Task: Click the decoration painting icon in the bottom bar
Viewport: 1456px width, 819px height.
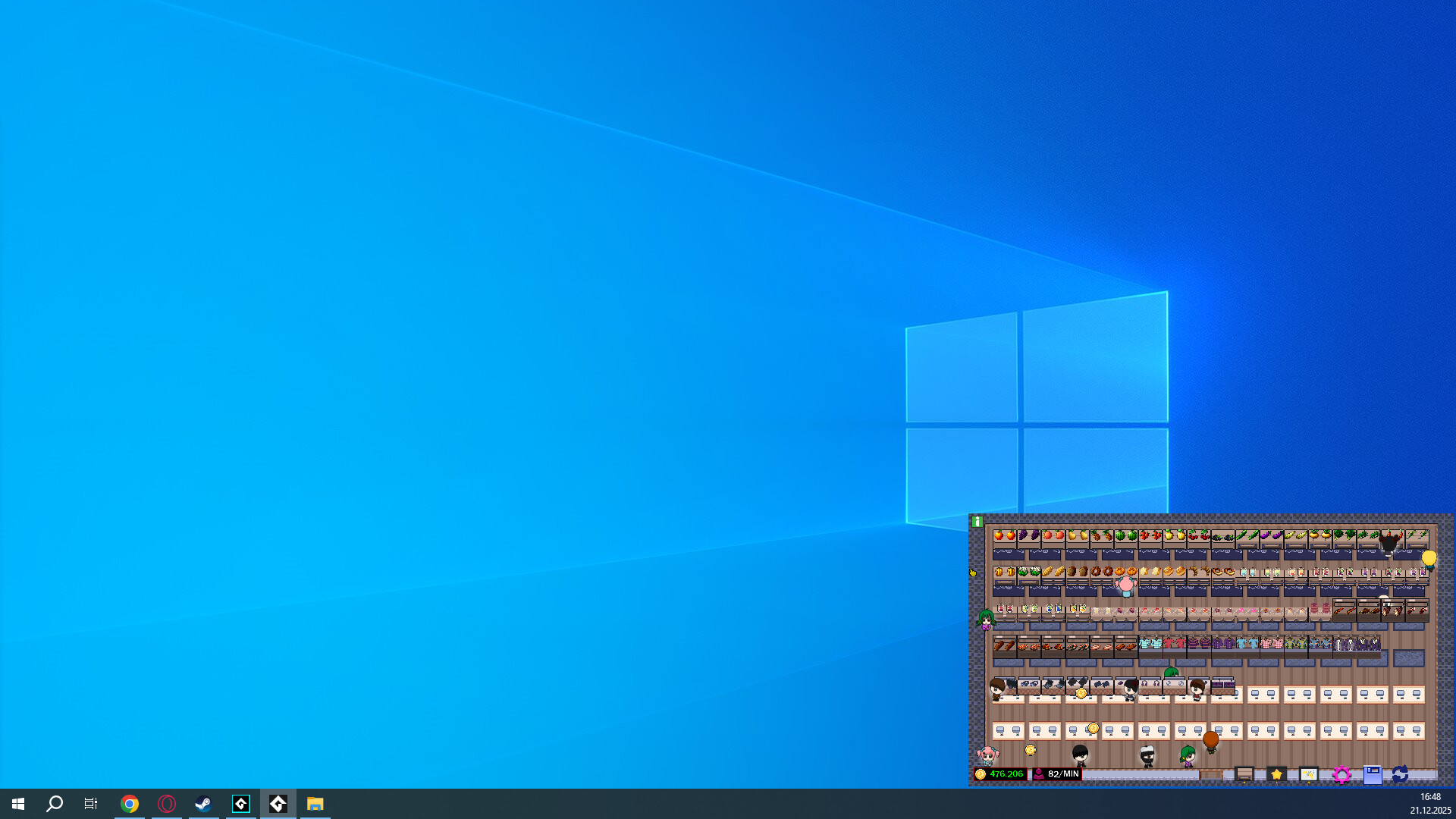Action: [x=1309, y=773]
